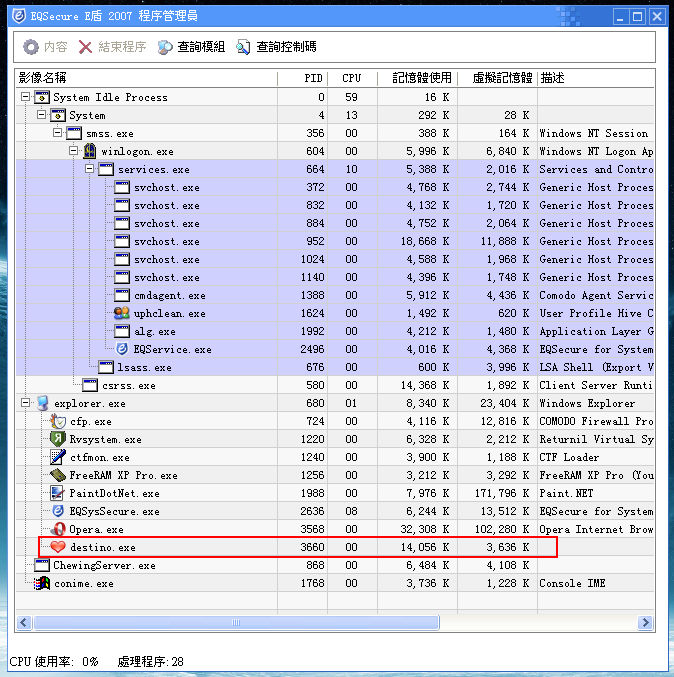Click PID value 3660 of destino.exe

(312, 547)
